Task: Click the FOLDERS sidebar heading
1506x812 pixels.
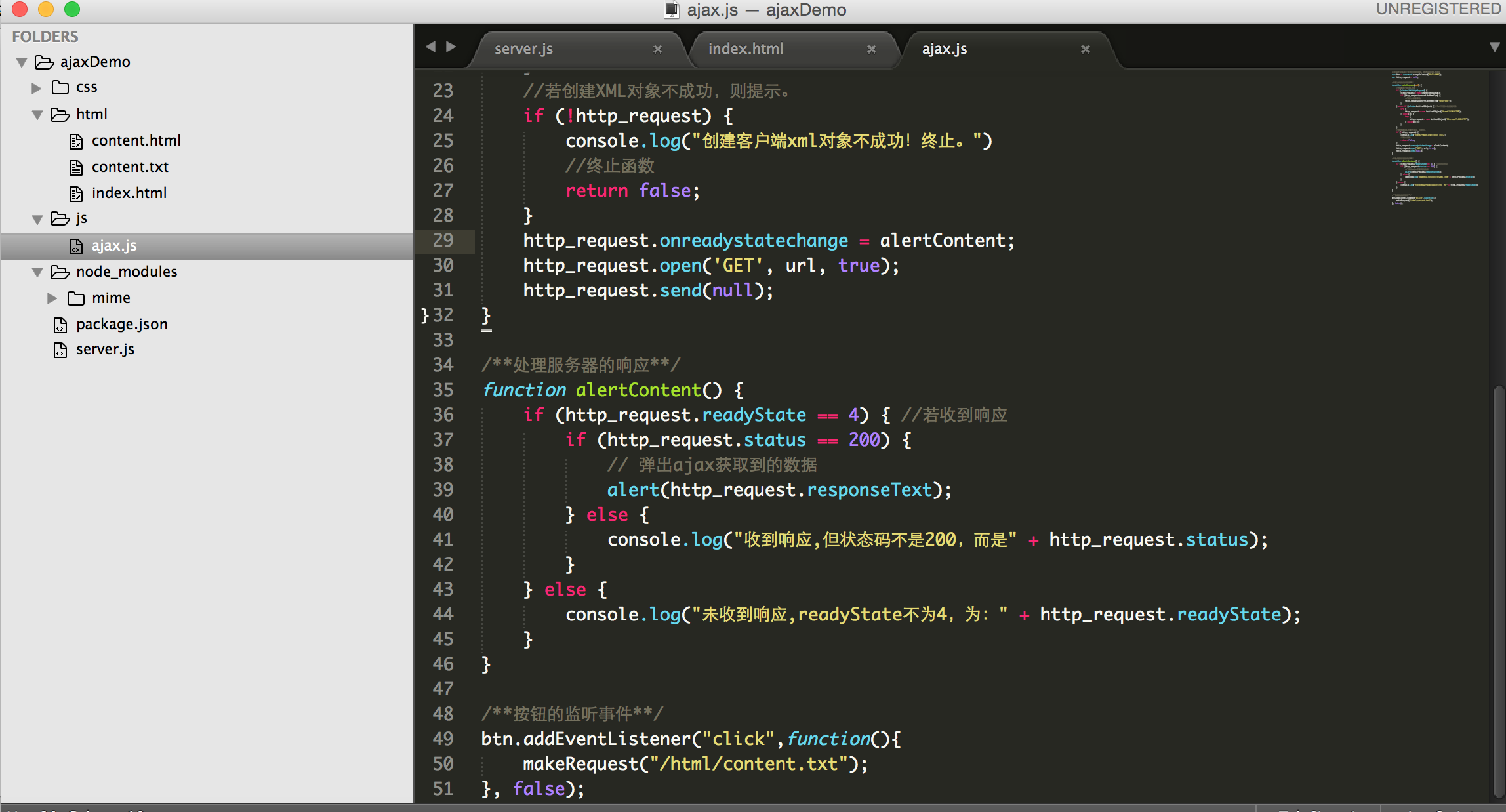Action: pos(45,37)
